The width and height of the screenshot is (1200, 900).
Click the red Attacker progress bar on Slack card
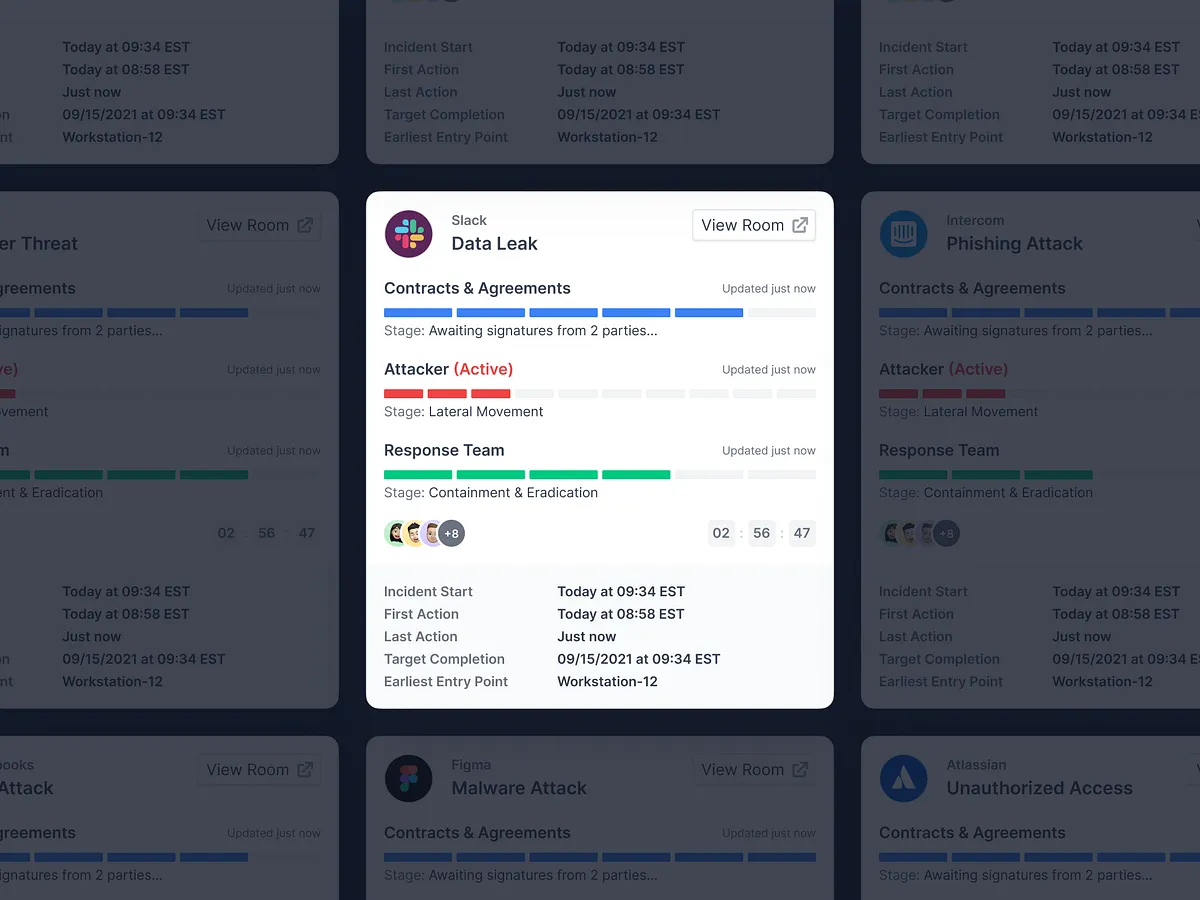[600, 394]
